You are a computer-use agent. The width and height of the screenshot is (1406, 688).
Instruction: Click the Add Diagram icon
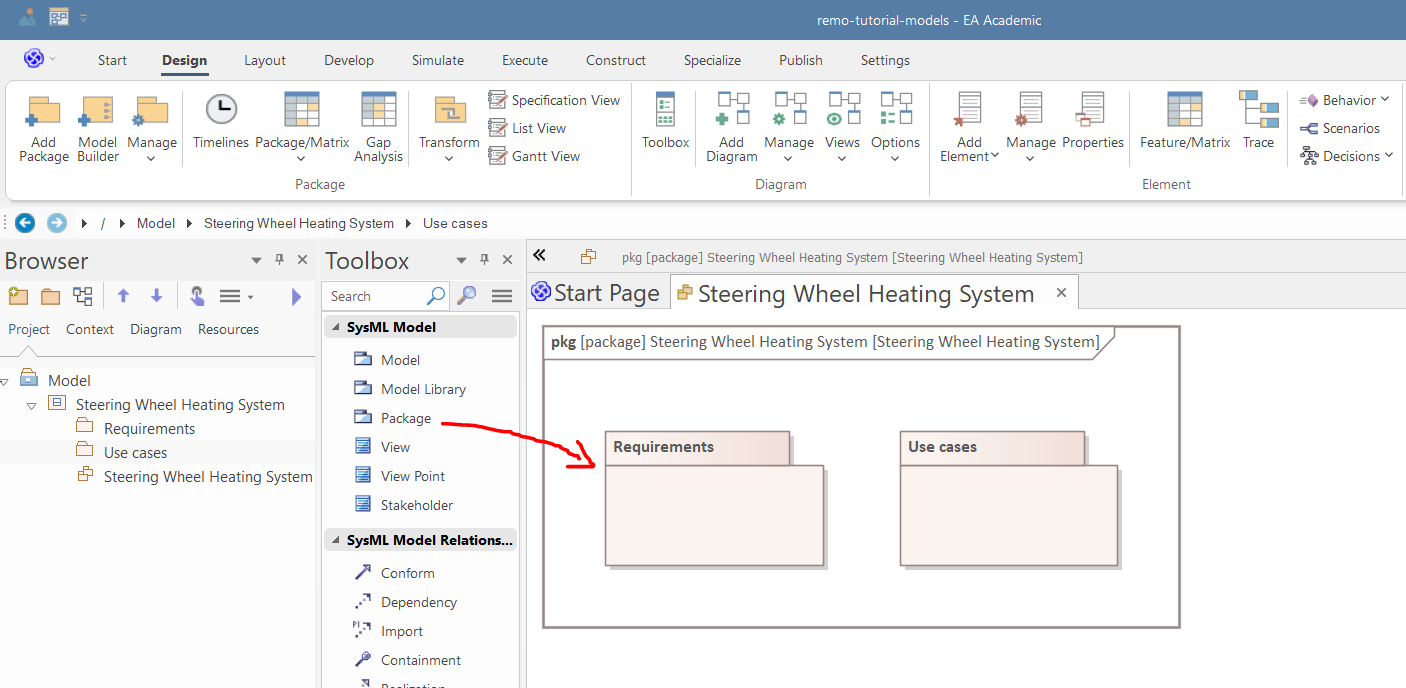(x=732, y=128)
